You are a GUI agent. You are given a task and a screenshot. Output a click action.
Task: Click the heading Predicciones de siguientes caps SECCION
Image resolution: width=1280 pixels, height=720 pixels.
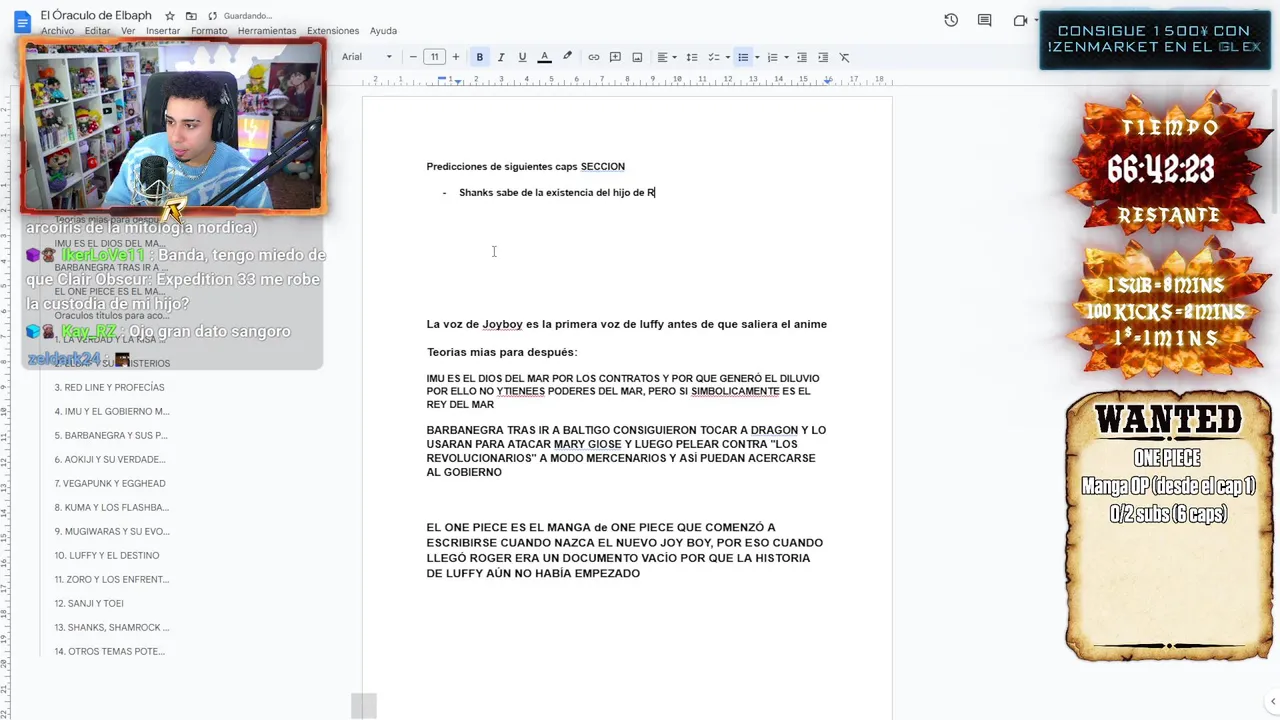click(x=525, y=167)
